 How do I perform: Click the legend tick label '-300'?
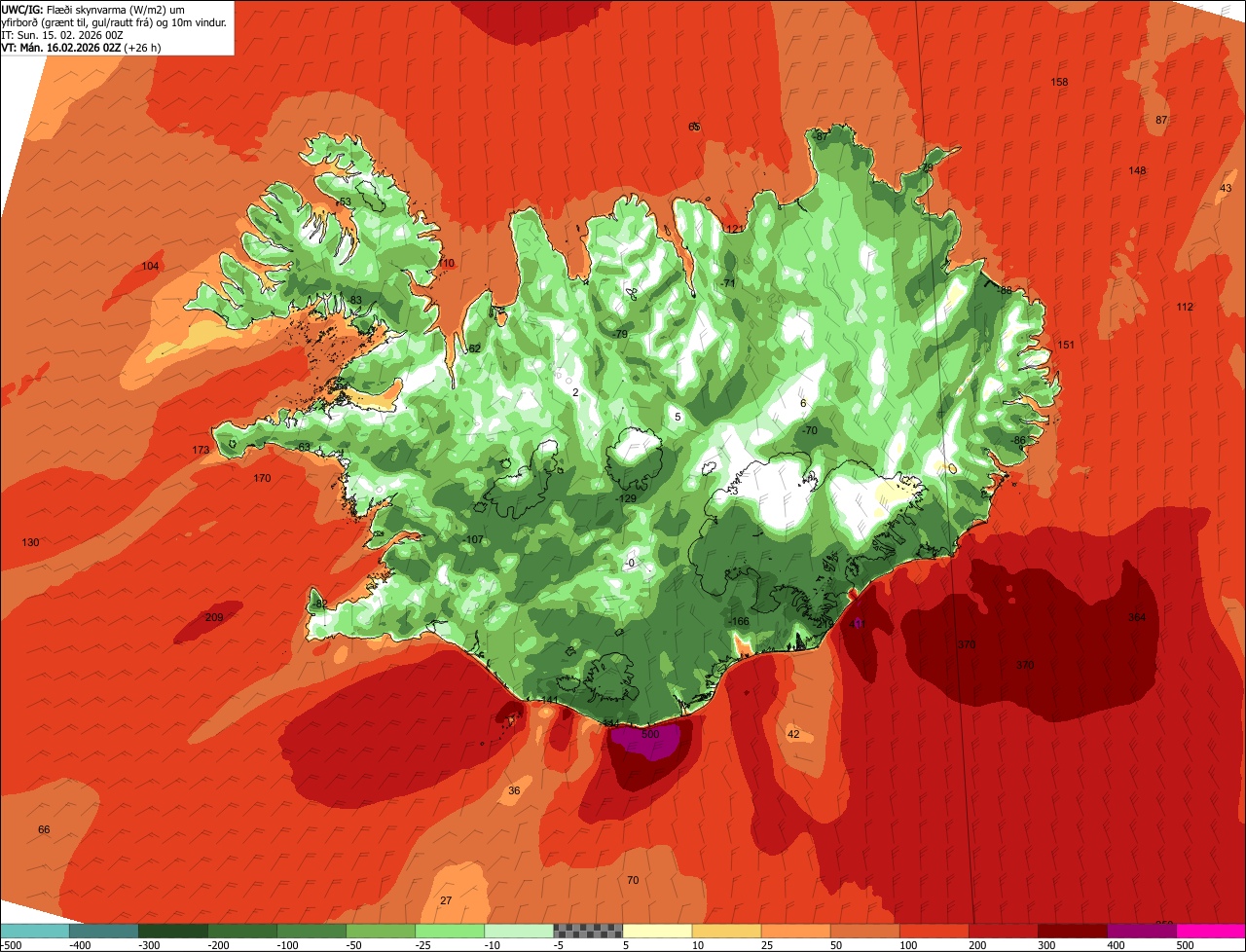coord(150,944)
